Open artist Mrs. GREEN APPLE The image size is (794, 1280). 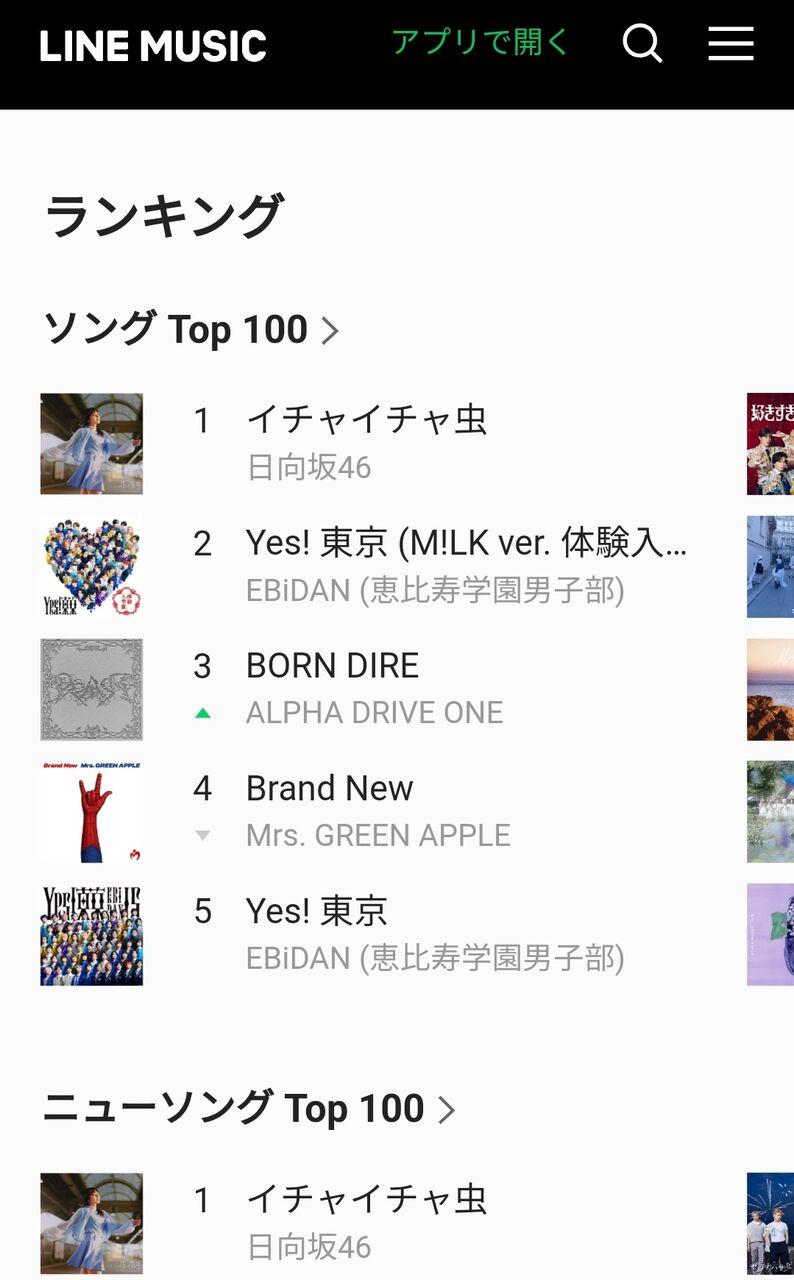pyautogui.click(x=378, y=835)
